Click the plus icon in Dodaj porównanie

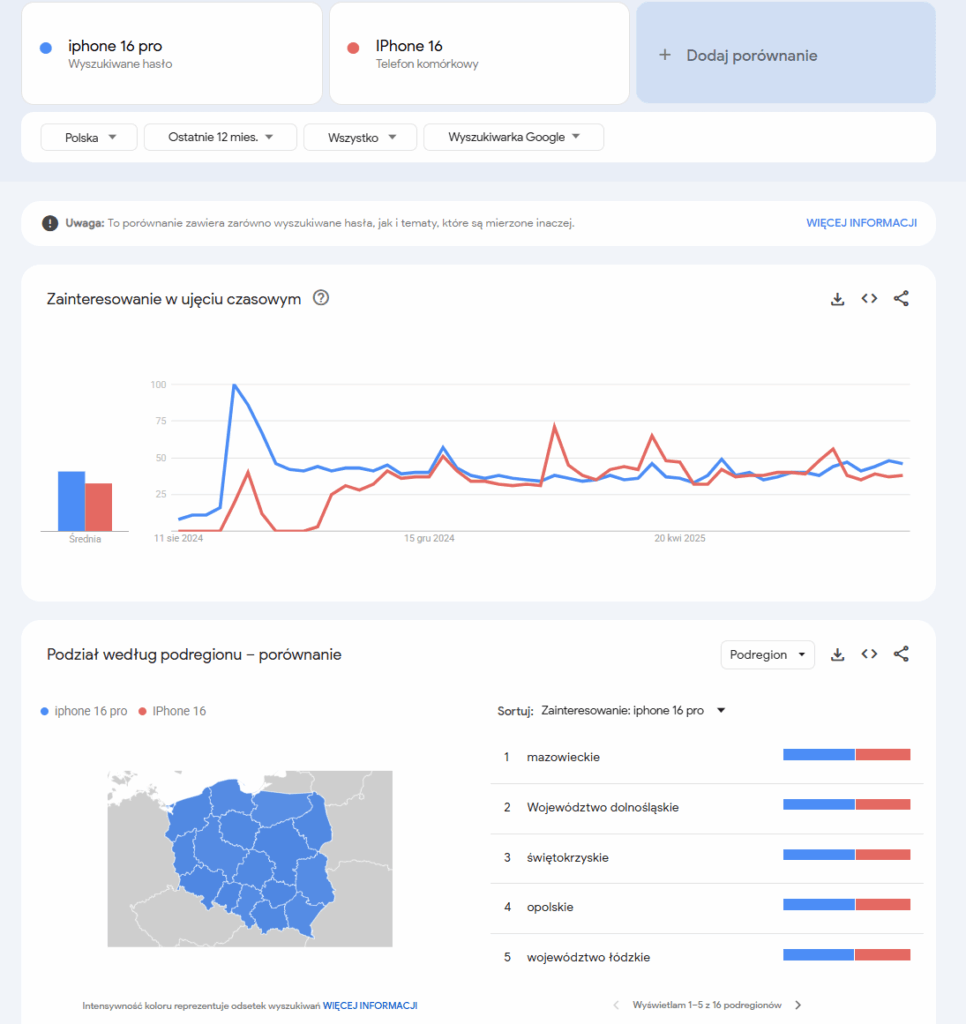tap(665, 55)
